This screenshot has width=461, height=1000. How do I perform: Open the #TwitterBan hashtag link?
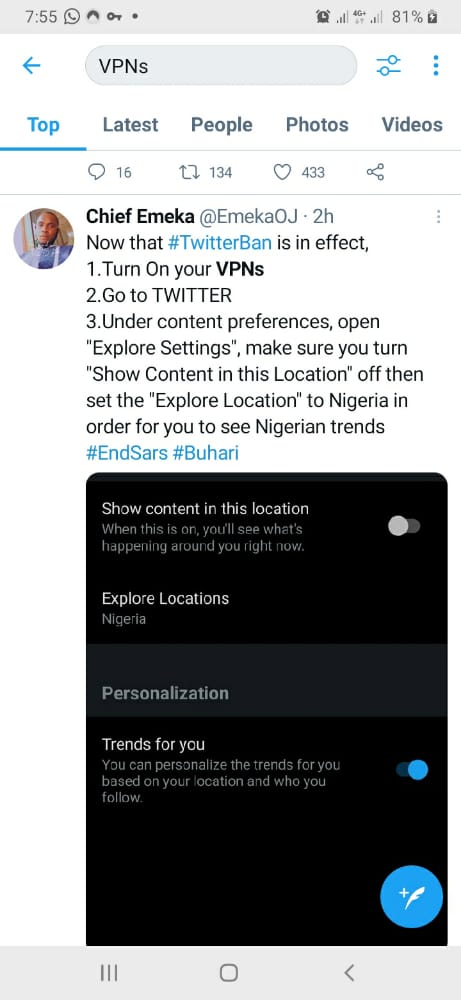[221, 243]
